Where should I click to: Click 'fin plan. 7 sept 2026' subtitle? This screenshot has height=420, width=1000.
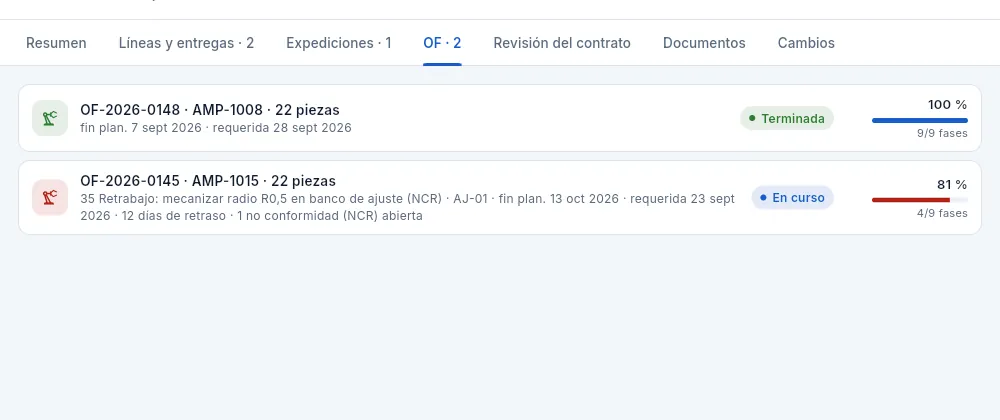pyautogui.click(x=140, y=127)
